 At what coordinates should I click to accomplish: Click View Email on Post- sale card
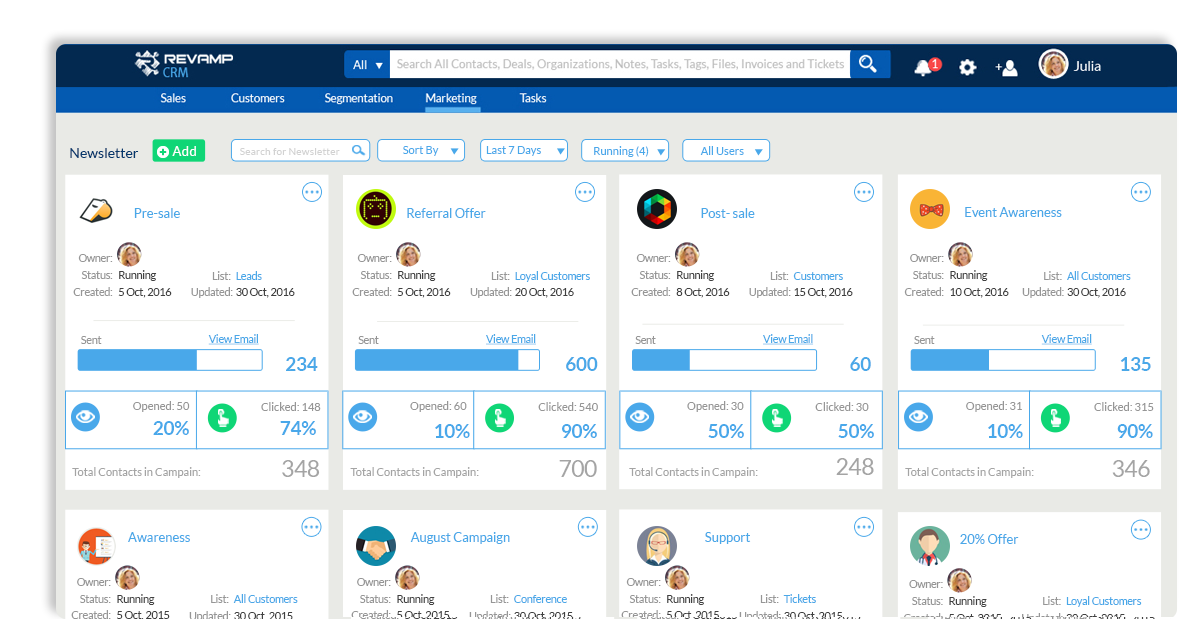[788, 339]
